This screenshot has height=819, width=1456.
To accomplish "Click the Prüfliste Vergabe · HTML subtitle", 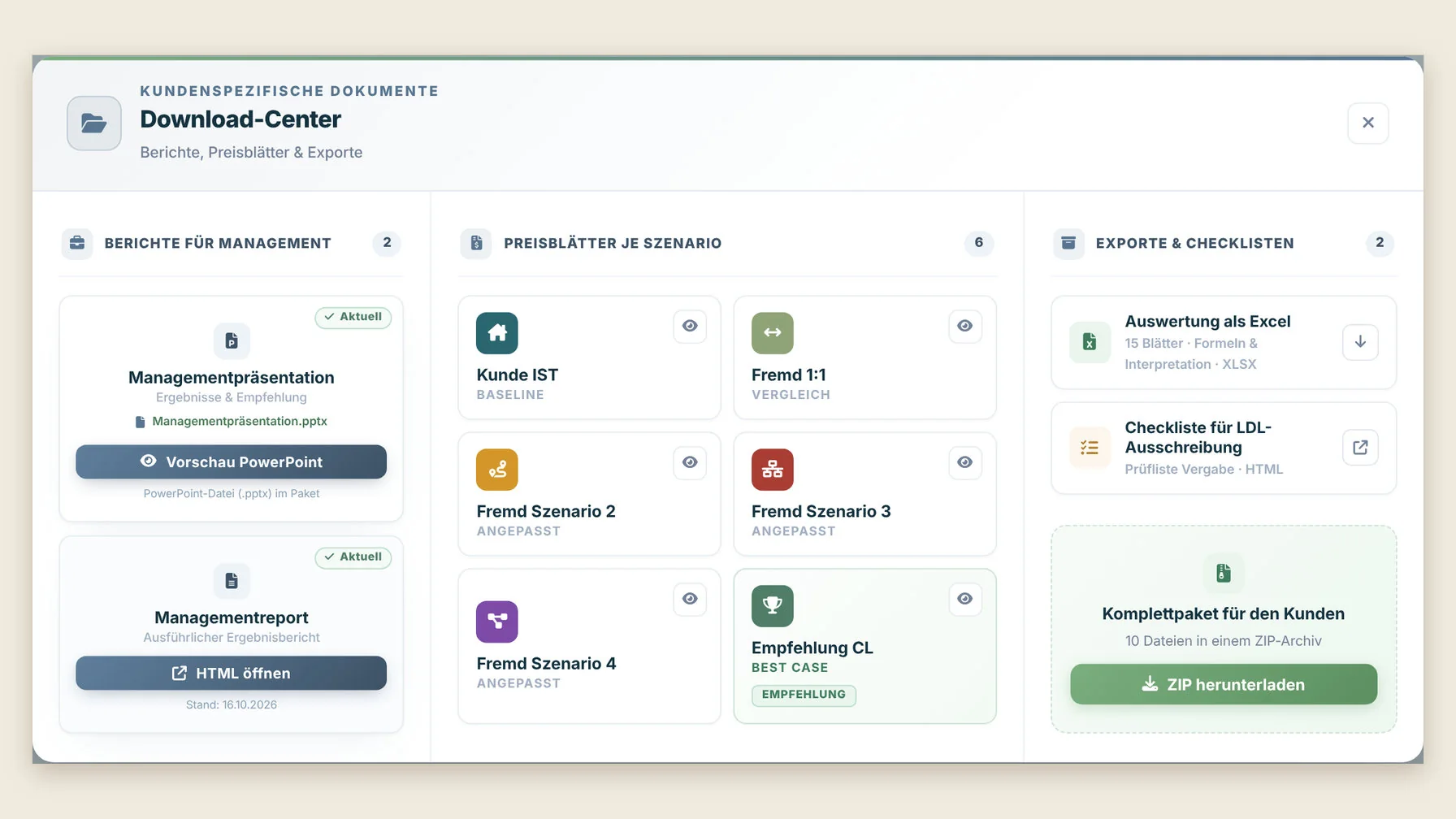I will click(x=1204, y=470).
